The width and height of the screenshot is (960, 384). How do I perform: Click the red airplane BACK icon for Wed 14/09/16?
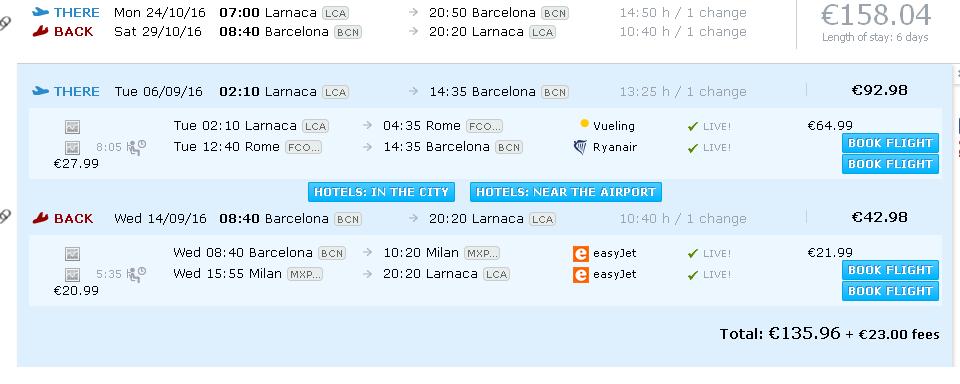click(40, 218)
